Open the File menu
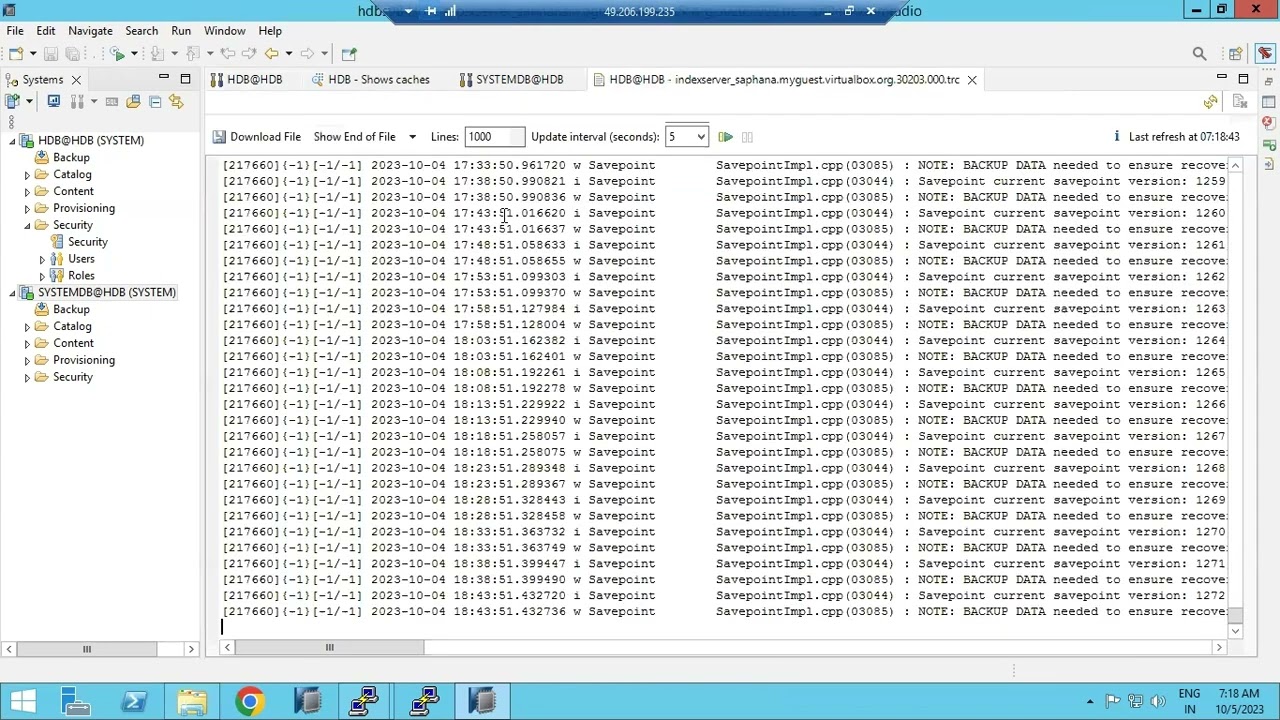Image resolution: width=1280 pixels, height=720 pixels. point(15,31)
